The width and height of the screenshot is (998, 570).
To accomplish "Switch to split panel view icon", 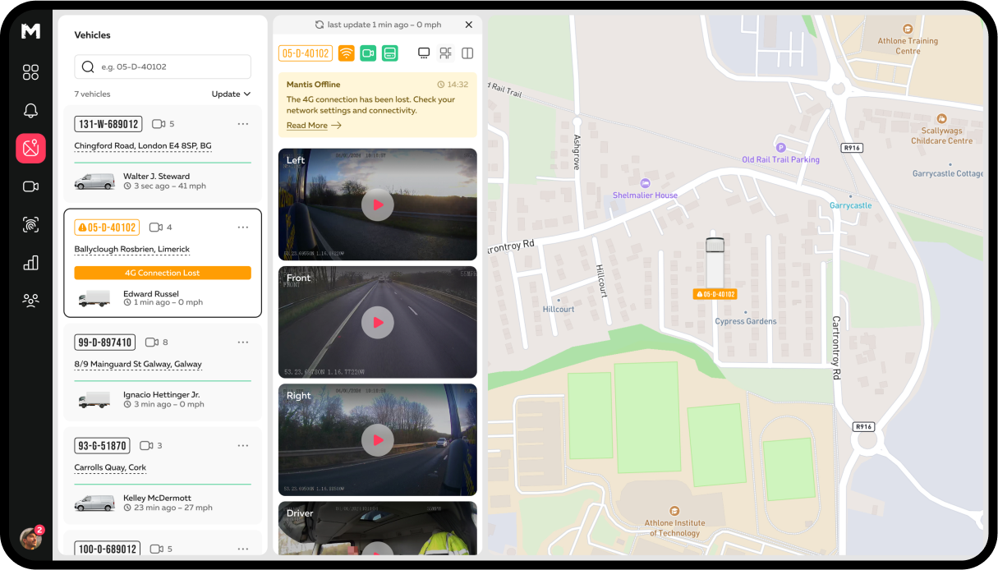I will point(467,53).
